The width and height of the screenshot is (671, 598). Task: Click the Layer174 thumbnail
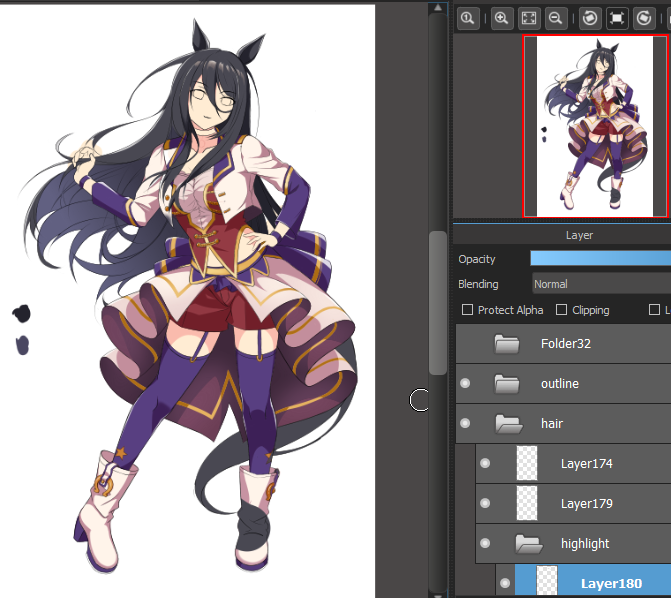pos(527,463)
